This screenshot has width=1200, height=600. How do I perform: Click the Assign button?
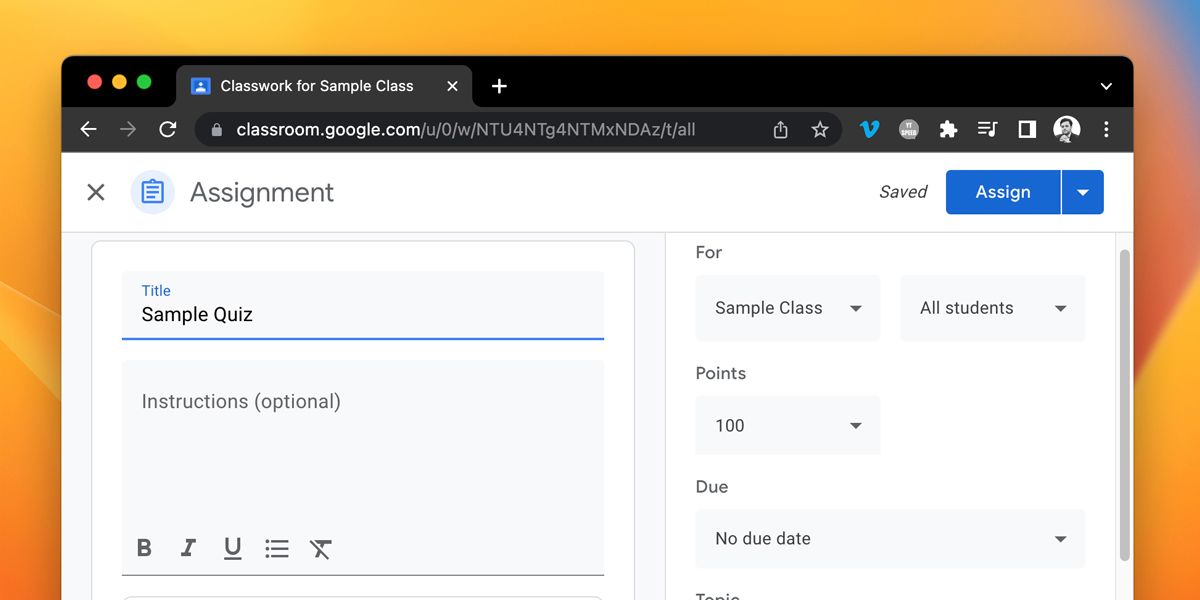[1003, 192]
